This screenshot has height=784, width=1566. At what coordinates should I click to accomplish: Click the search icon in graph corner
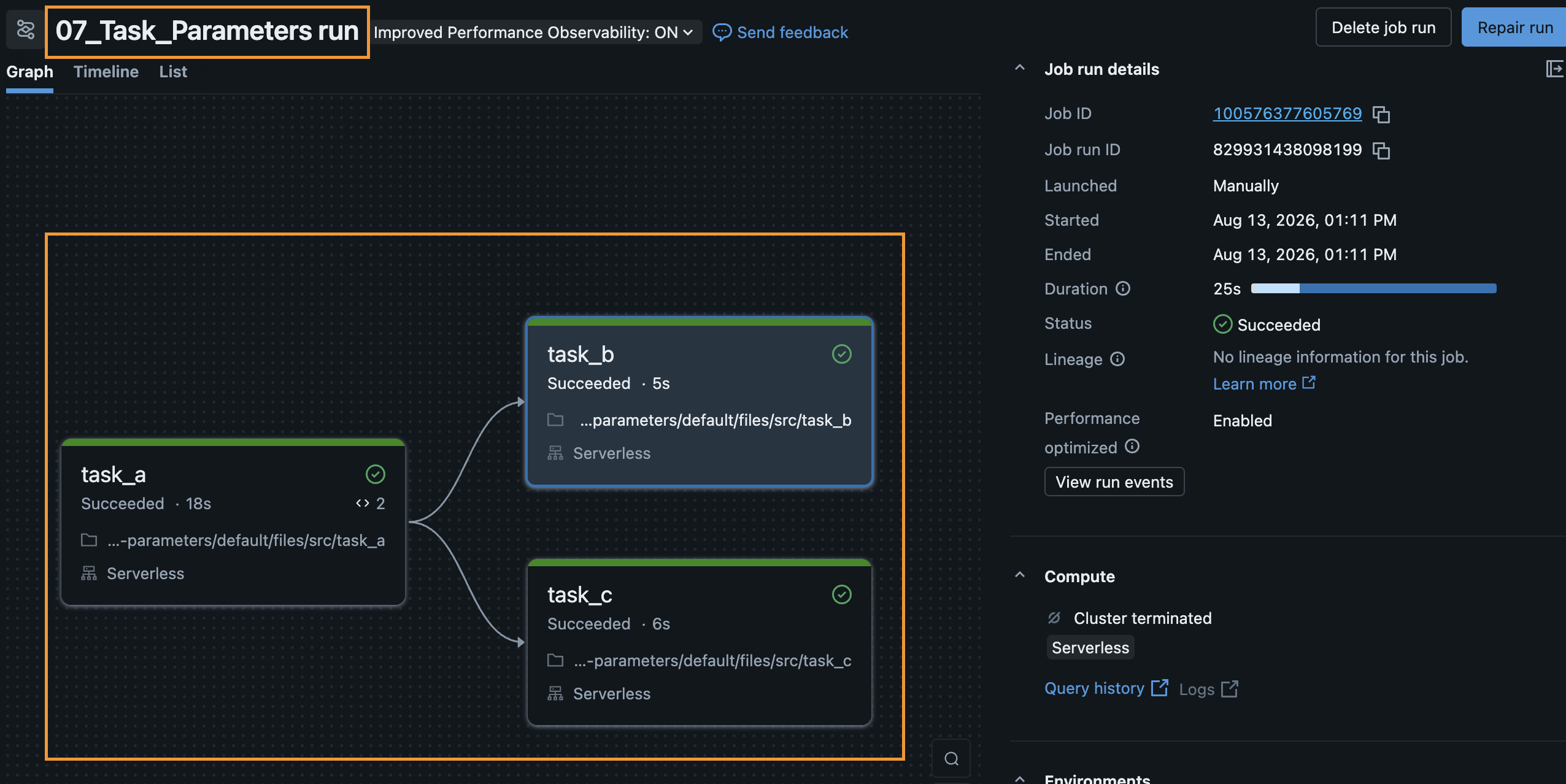[951, 759]
